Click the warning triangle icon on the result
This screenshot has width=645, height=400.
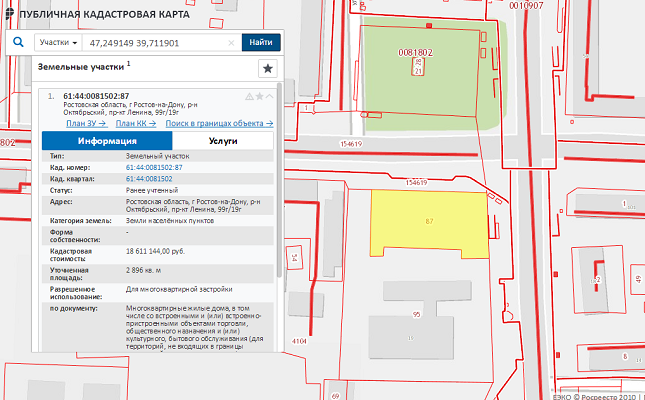coord(249,96)
